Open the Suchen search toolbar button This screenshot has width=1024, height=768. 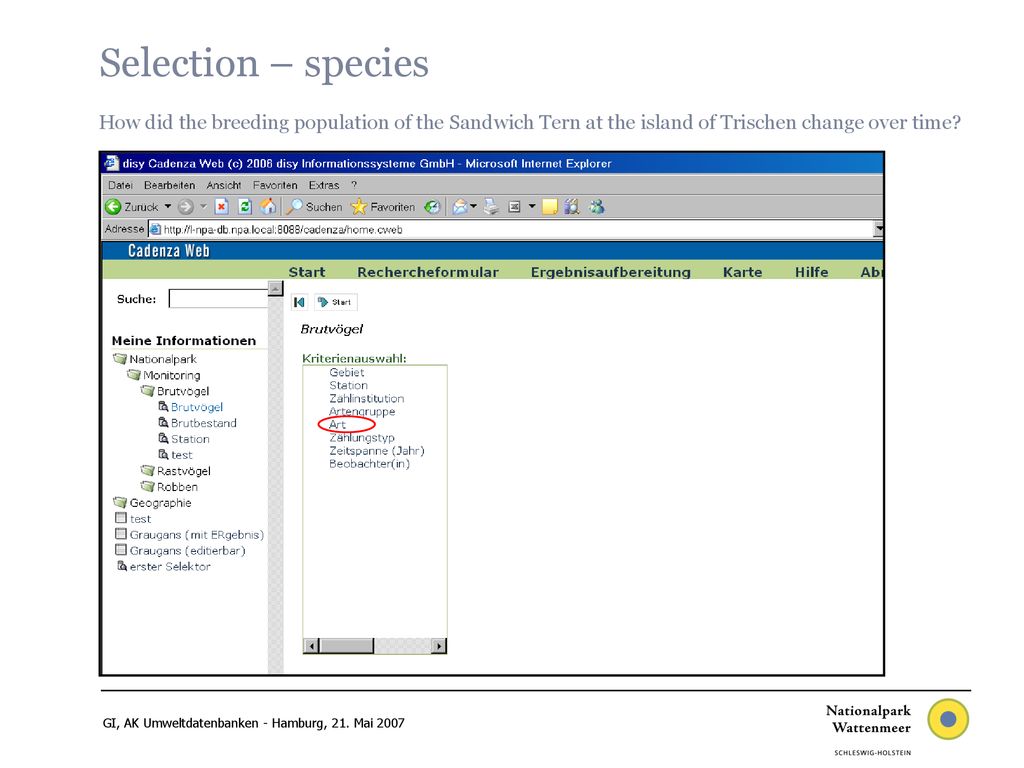[x=315, y=207]
